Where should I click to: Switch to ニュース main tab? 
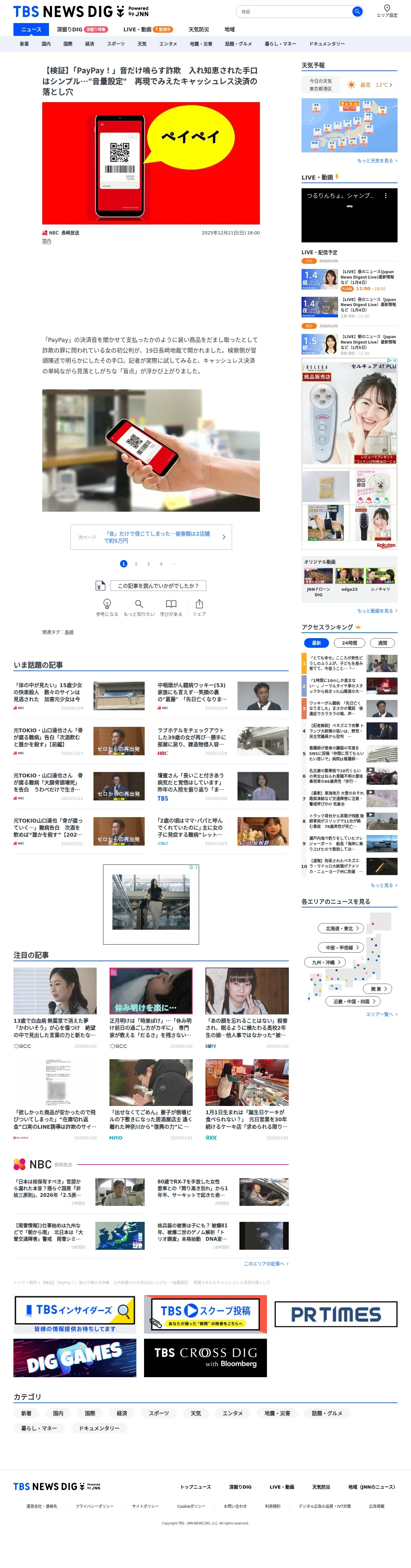pos(31,29)
